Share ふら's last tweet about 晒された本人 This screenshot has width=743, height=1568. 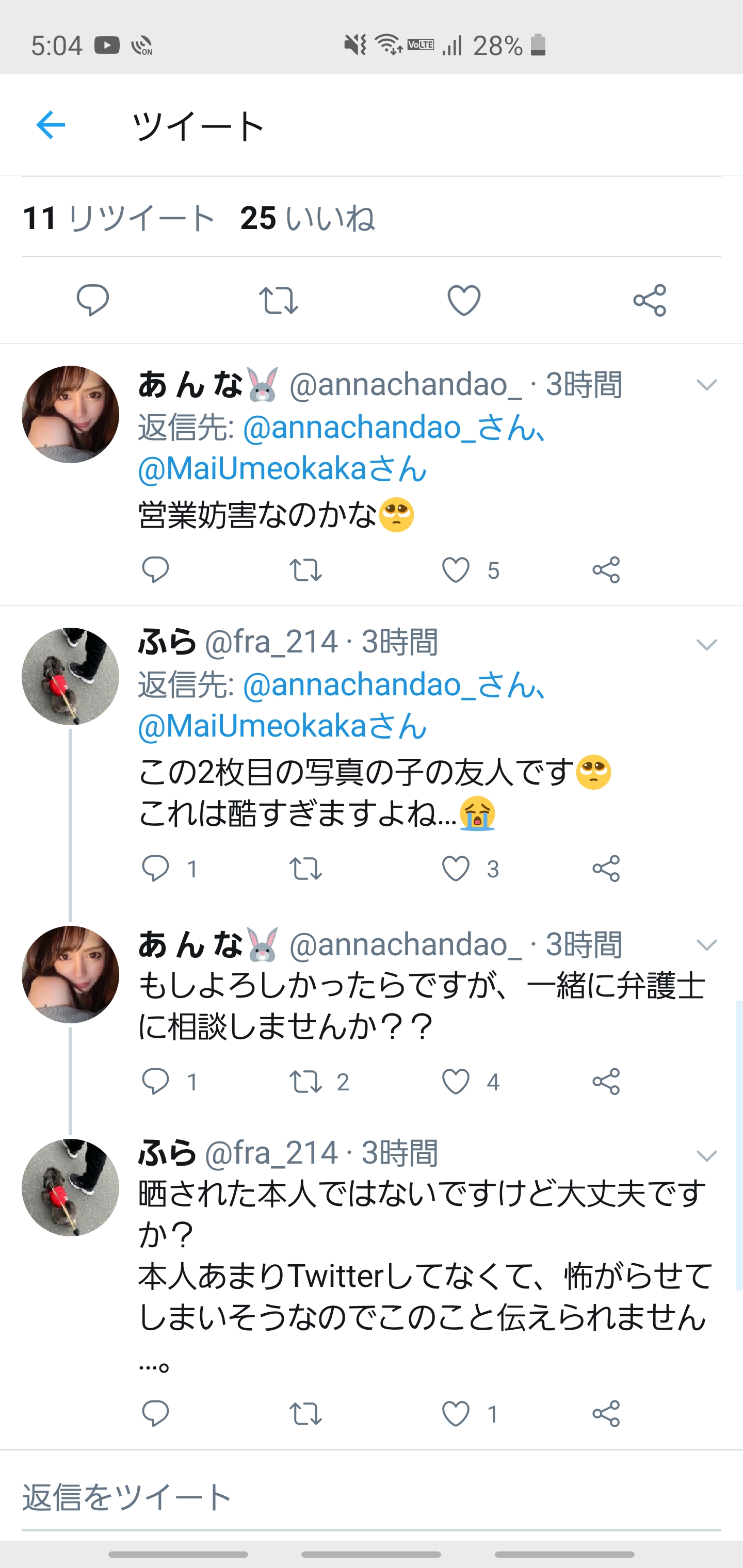606,1413
